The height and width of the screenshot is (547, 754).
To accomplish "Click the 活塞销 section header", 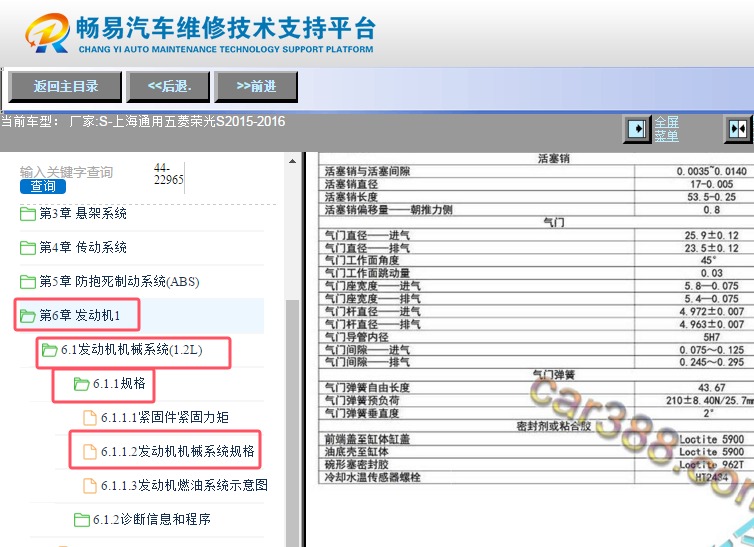I will point(553,159).
